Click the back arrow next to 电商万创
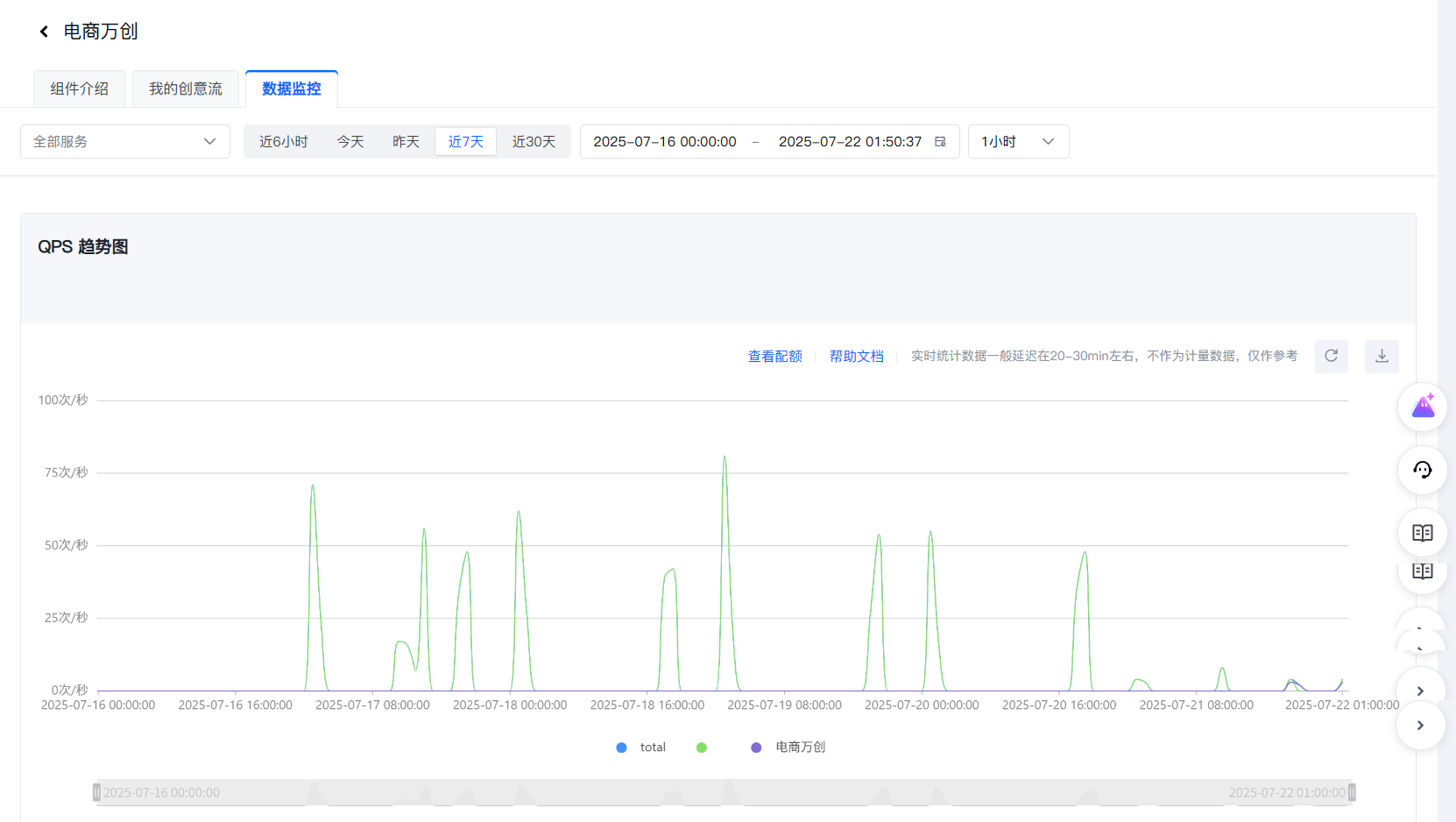Image resolution: width=1456 pixels, height=822 pixels. (x=44, y=32)
